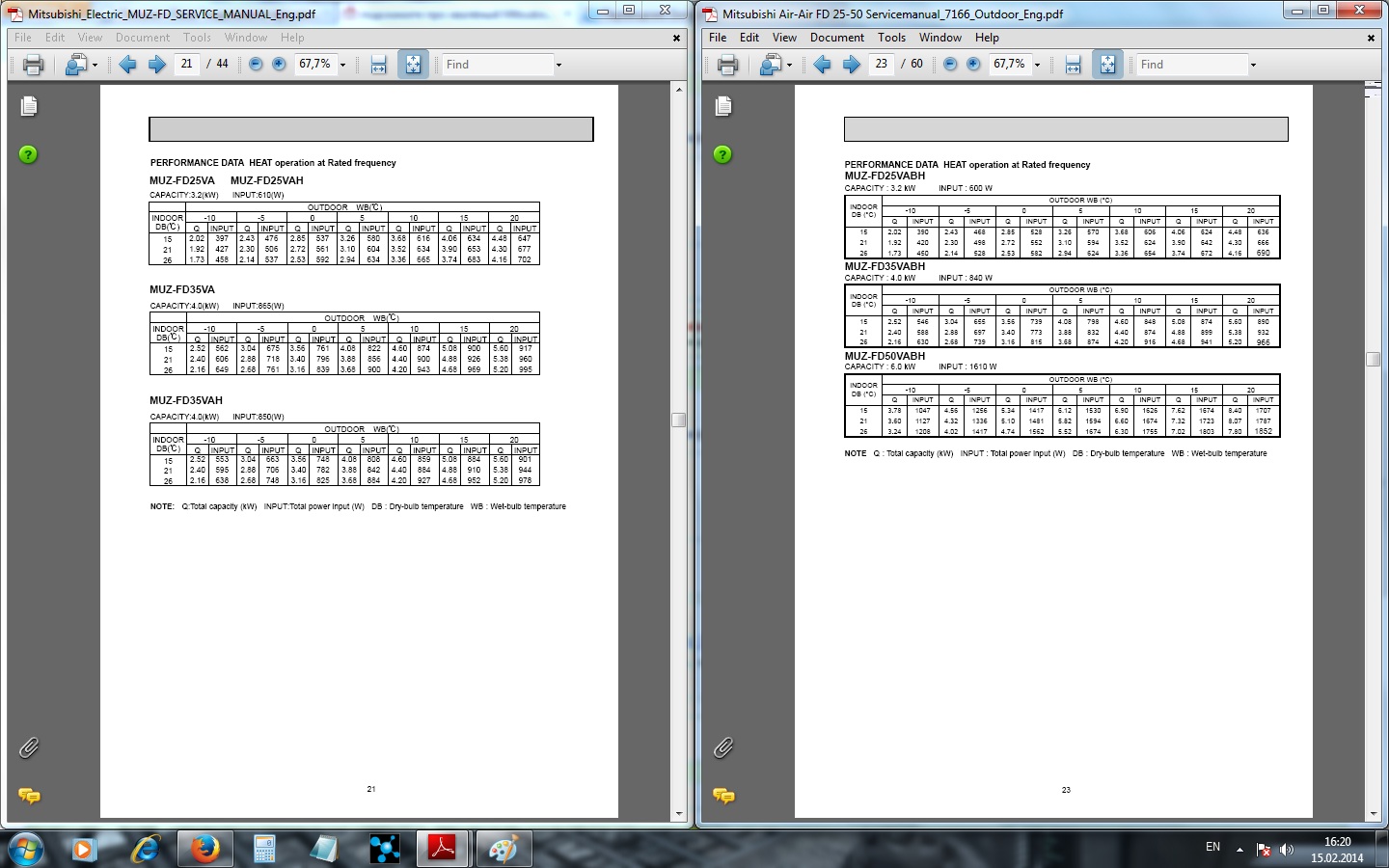Open Comments panel icon in right window
This screenshot has width=1389, height=868.
[x=723, y=796]
